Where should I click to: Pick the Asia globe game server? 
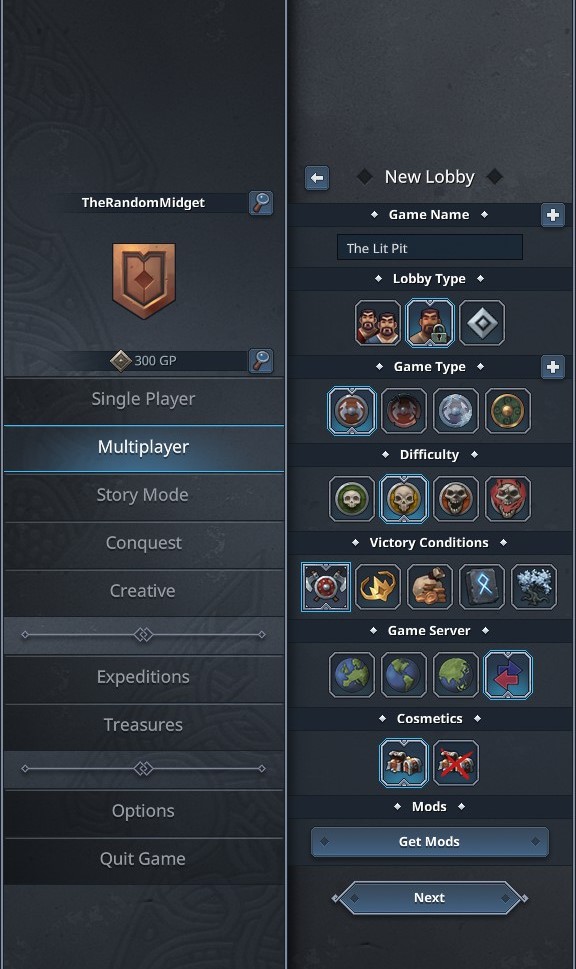coord(455,674)
